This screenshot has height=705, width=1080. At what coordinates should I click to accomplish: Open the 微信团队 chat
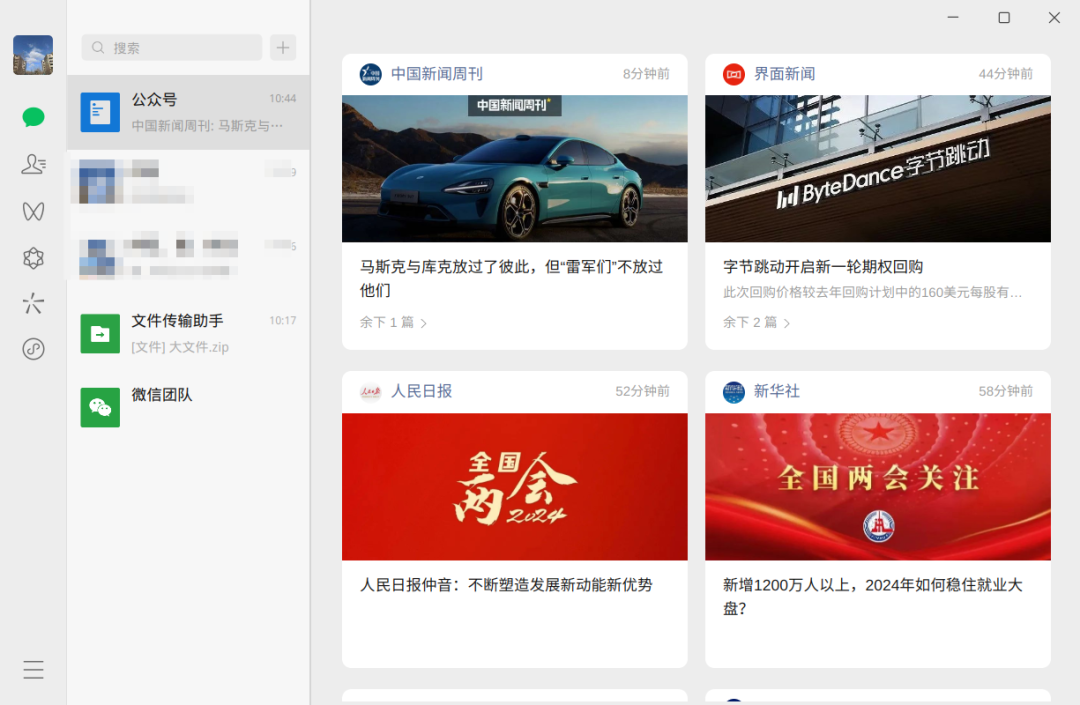188,407
